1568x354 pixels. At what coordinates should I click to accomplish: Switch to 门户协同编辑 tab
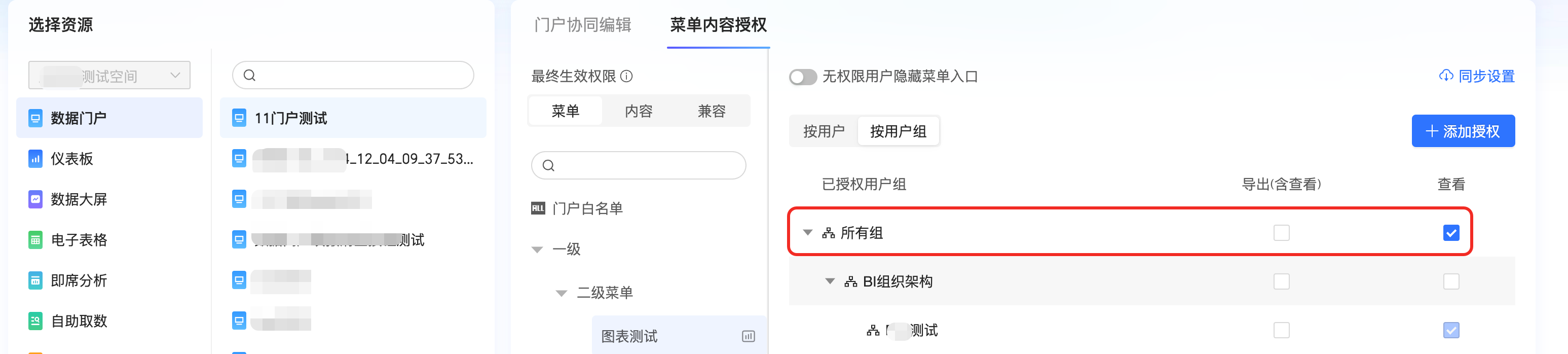(582, 25)
